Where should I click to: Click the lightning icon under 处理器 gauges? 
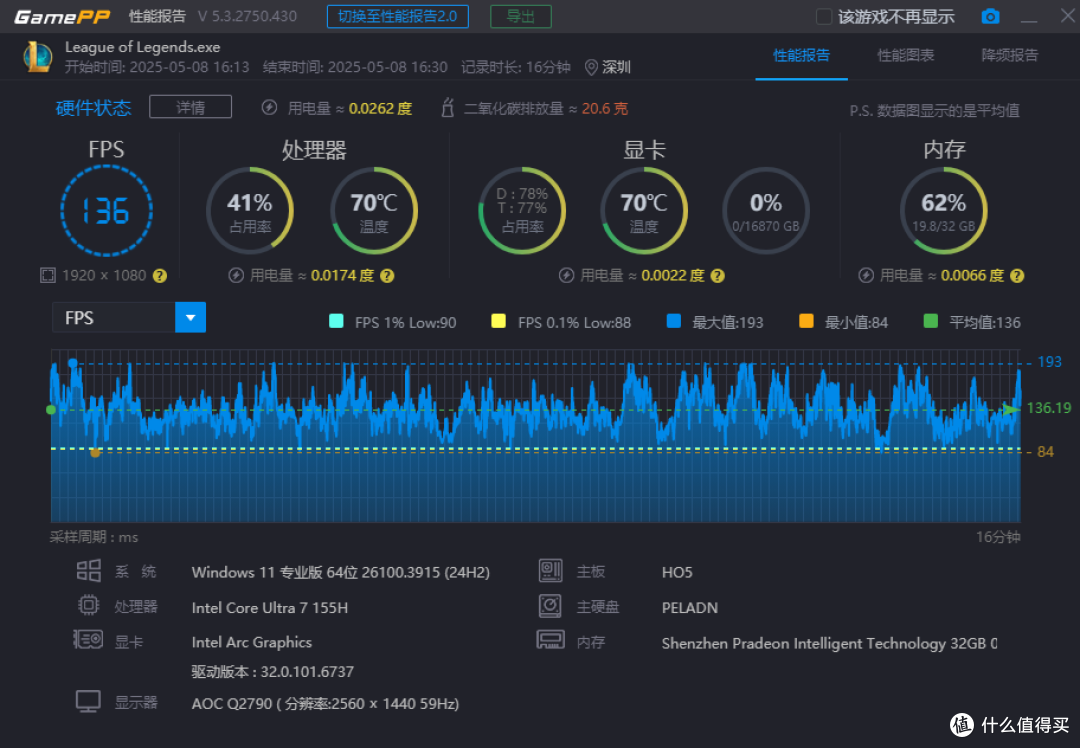point(236,276)
